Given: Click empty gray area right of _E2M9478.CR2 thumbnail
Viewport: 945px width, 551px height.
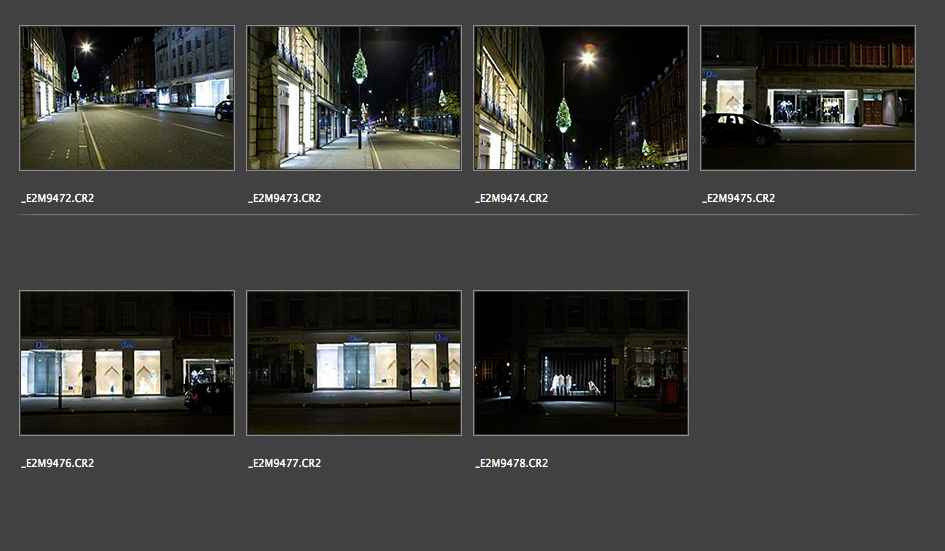Looking at the screenshot, I should pos(808,363).
